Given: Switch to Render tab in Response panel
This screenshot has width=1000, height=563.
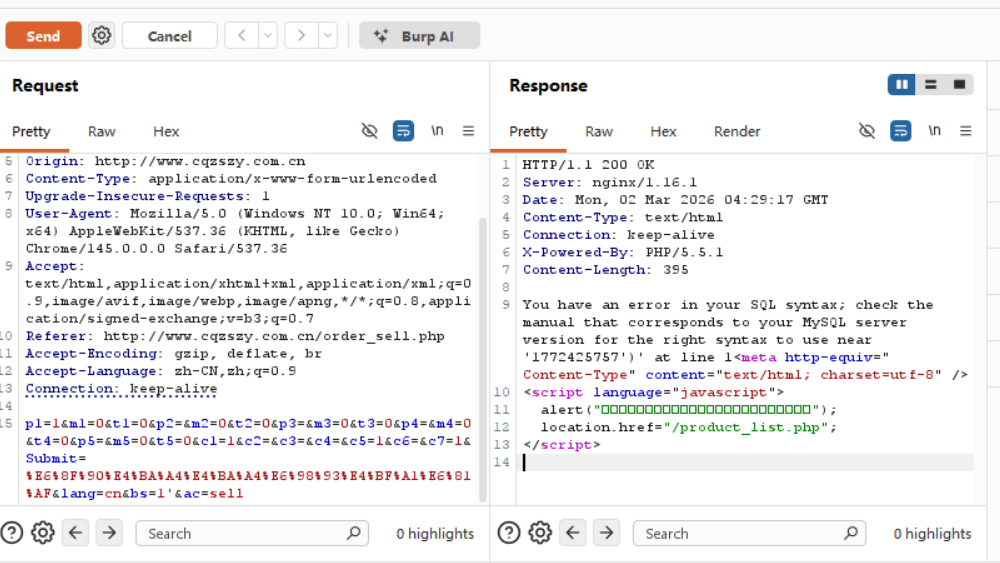Looking at the screenshot, I should coord(737,131).
